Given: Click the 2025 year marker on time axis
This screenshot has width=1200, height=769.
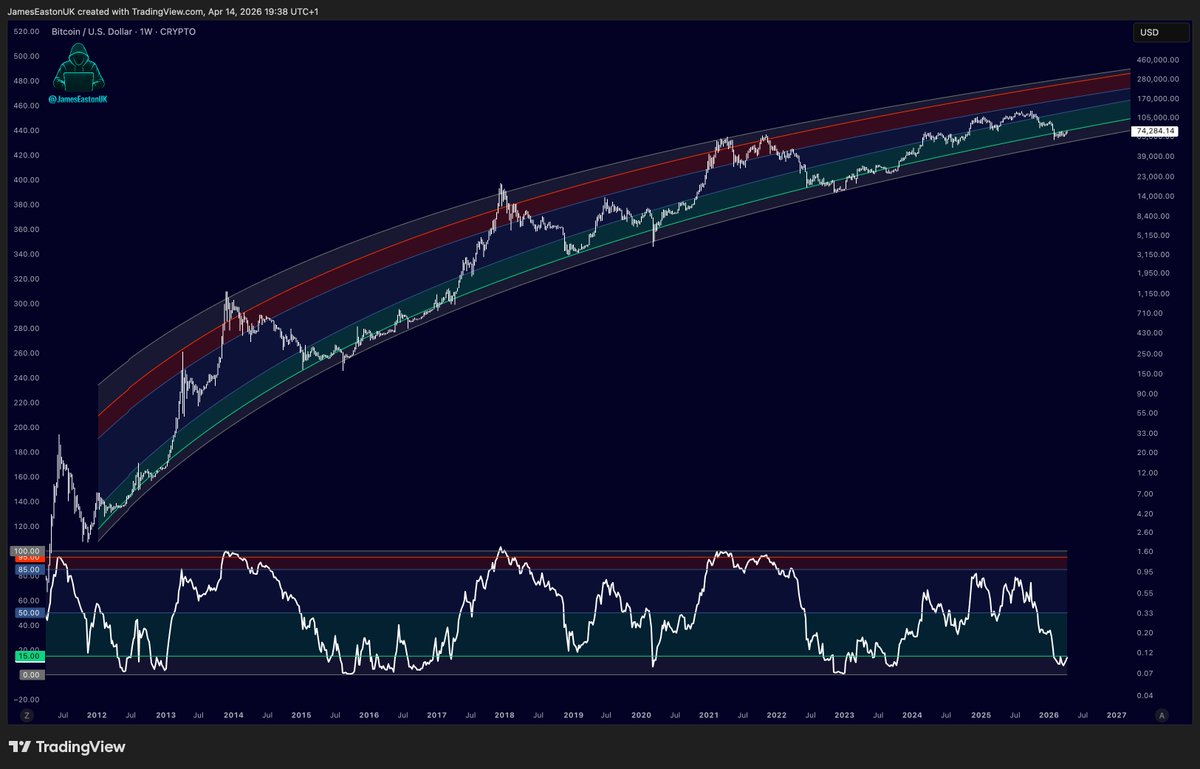Looking at the screenshot, I should [x=980, y=716].
